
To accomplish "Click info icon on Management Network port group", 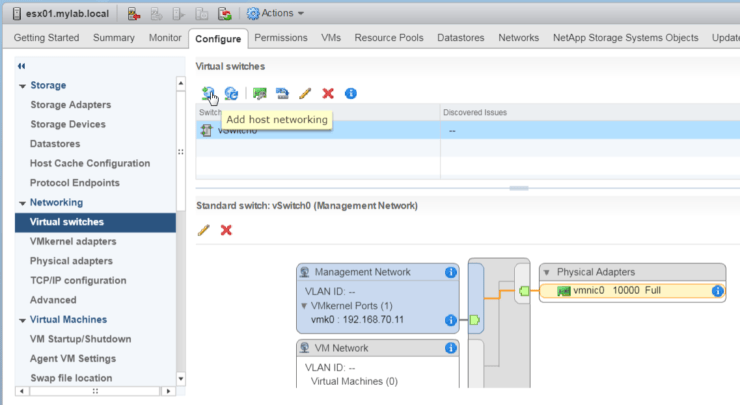I will [x=450, y=271].
